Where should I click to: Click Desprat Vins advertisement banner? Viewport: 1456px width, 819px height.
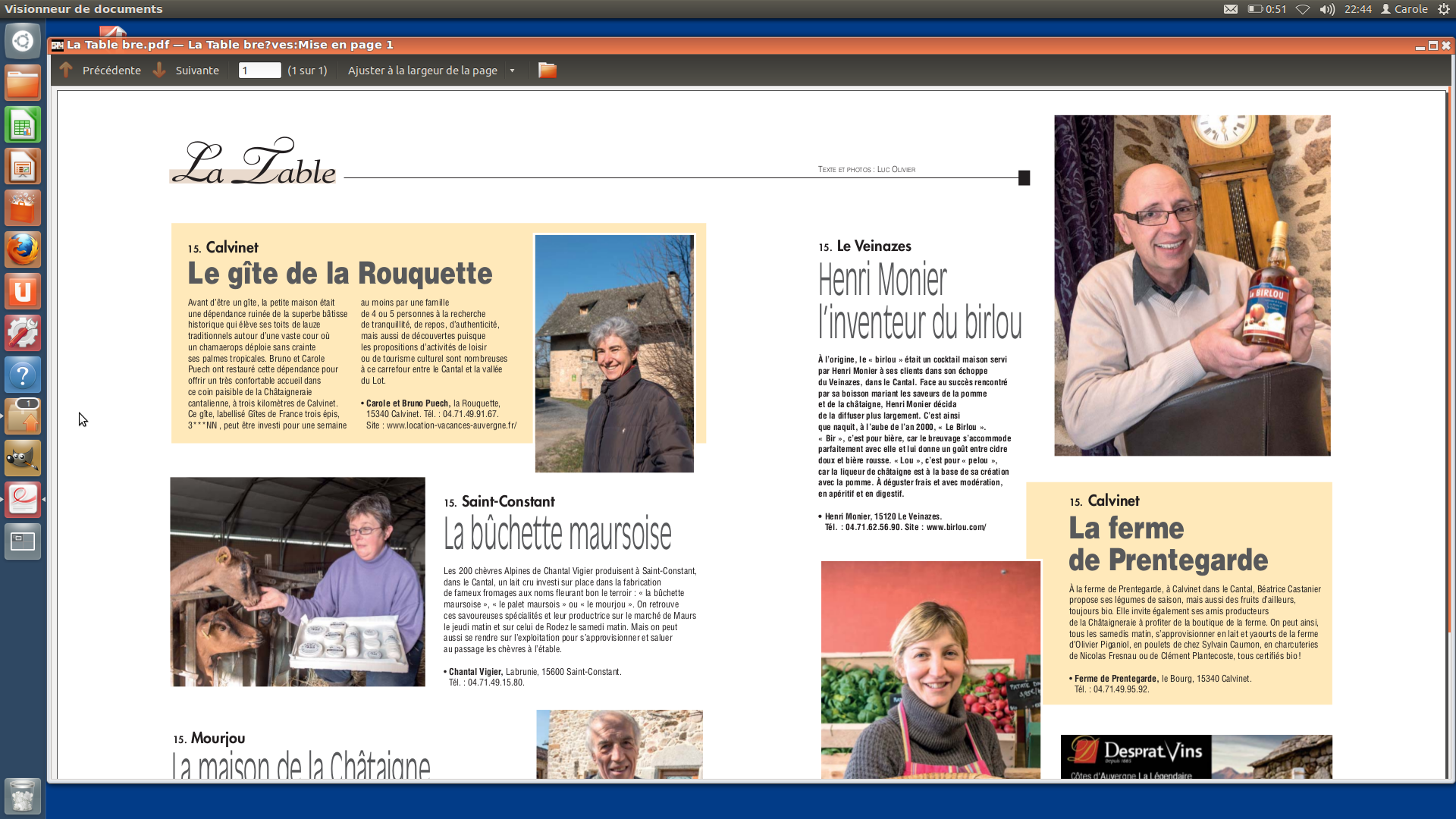(x=1196, y=757)
